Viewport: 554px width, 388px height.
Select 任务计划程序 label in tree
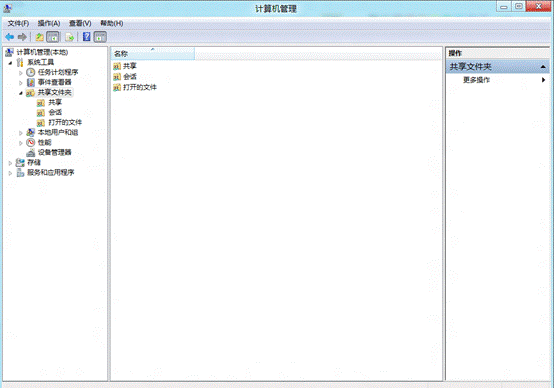pyautogui.click(x=58, y=72)
